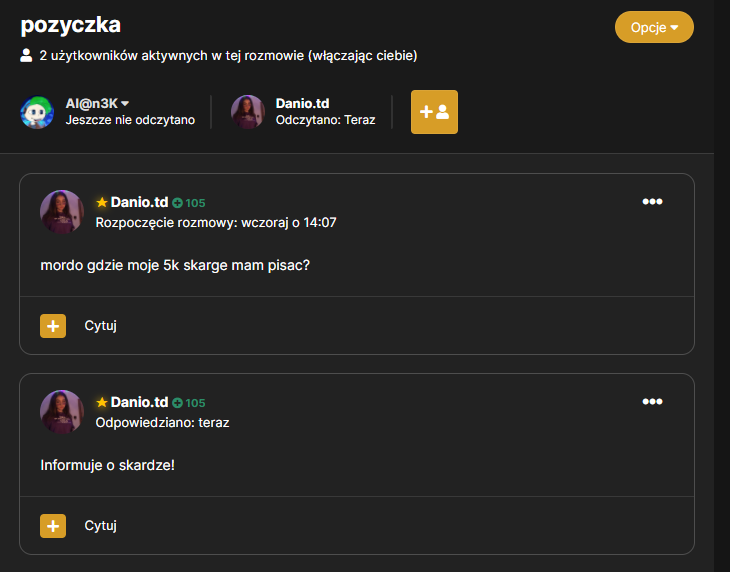Click reputation 105 badge in second message
The height and width of the screenshot is (572, 730).
[x=189, y=403]
